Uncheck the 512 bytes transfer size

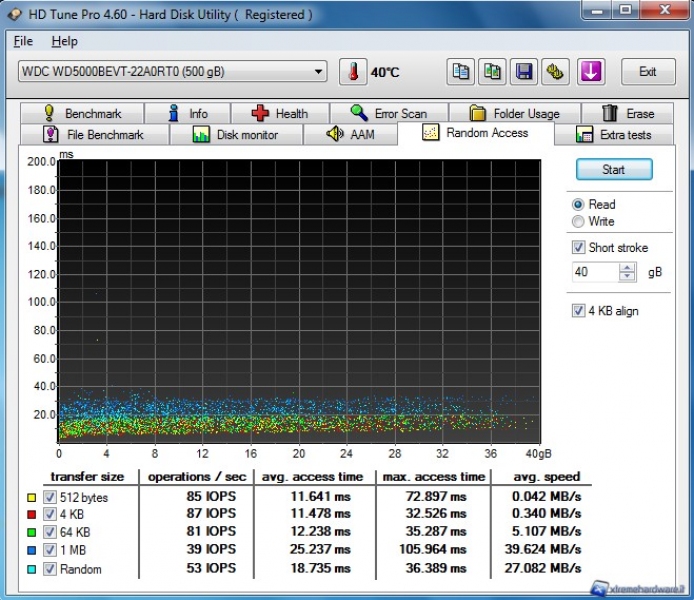[x=50, y=498]
